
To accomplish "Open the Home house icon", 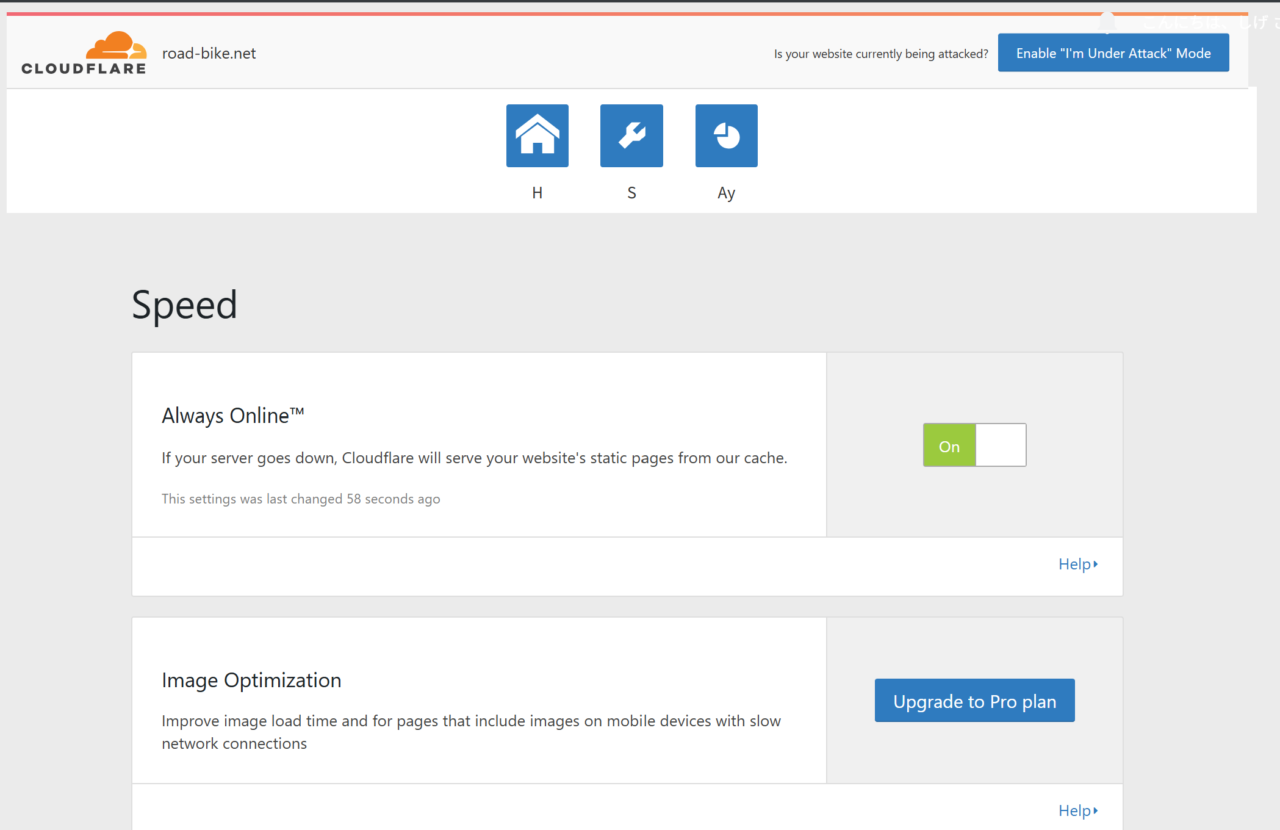I will pos(537,136).
